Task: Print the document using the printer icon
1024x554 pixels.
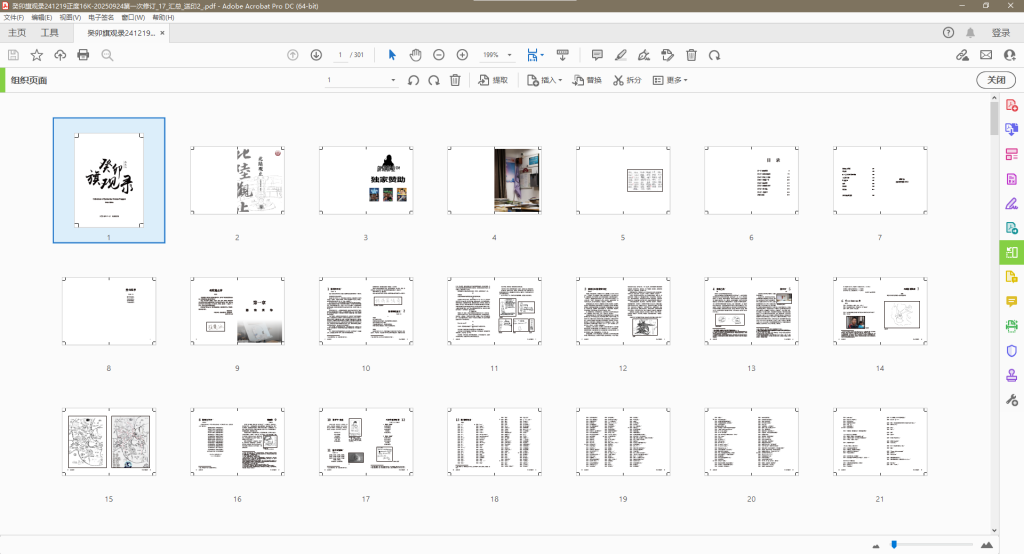Action: pos(84,55)
